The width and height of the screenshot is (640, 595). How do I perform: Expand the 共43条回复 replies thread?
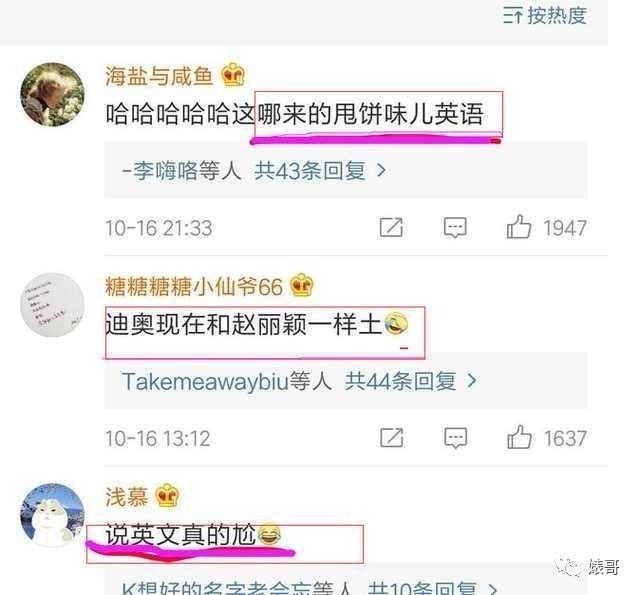click(x=320, y=171)
